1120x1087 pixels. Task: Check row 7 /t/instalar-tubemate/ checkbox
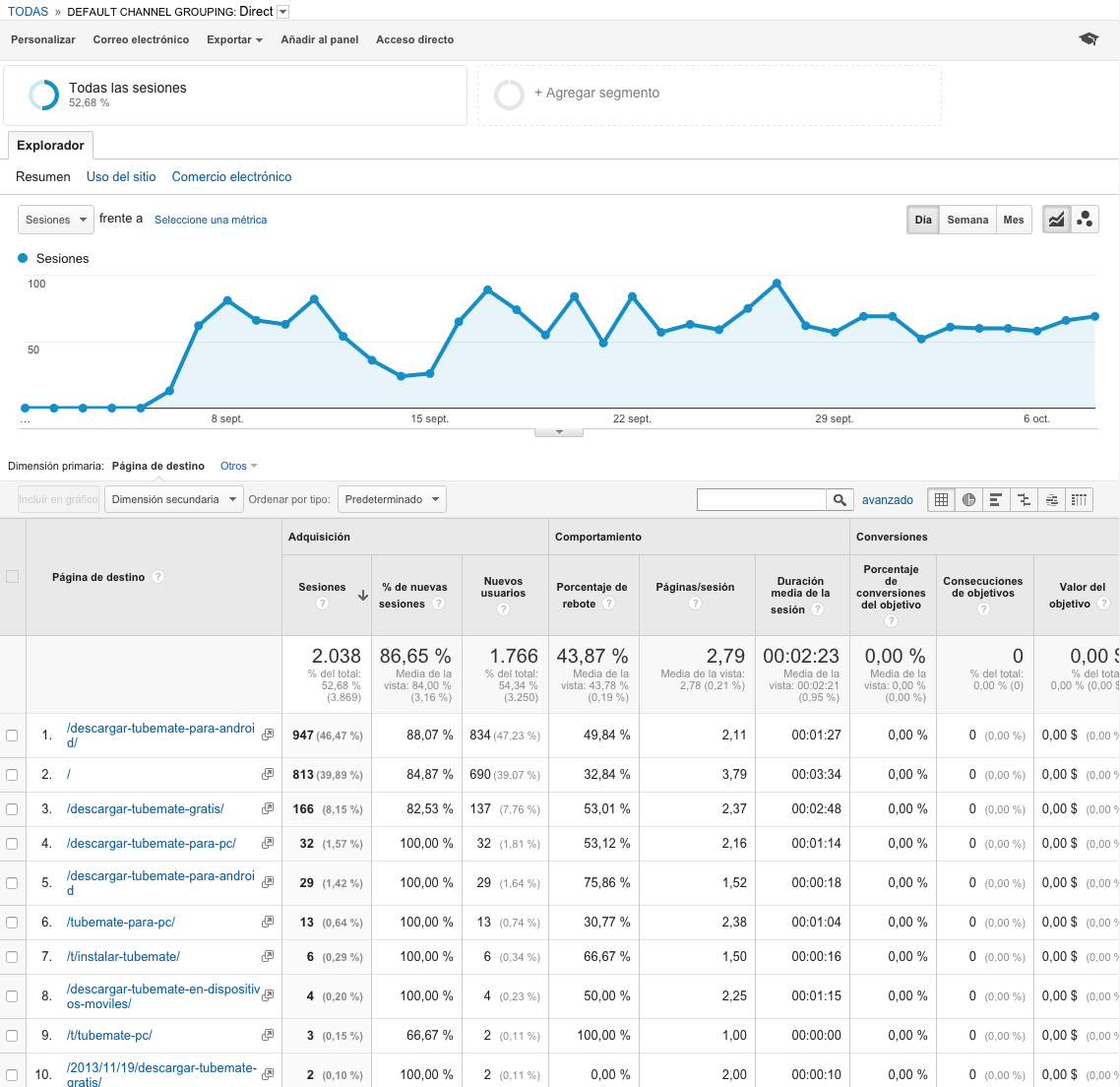point(12,957)
